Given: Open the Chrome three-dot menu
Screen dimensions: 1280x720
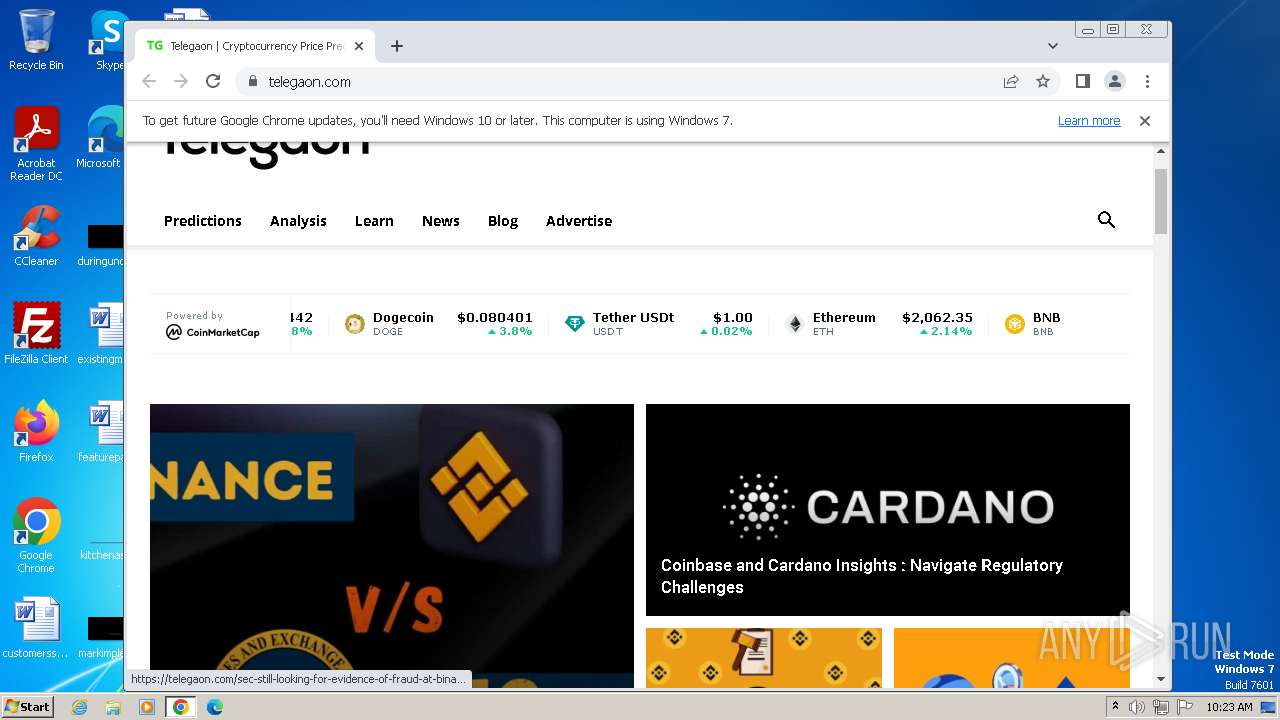Looking at the screenshot, I should (1147, 81).
